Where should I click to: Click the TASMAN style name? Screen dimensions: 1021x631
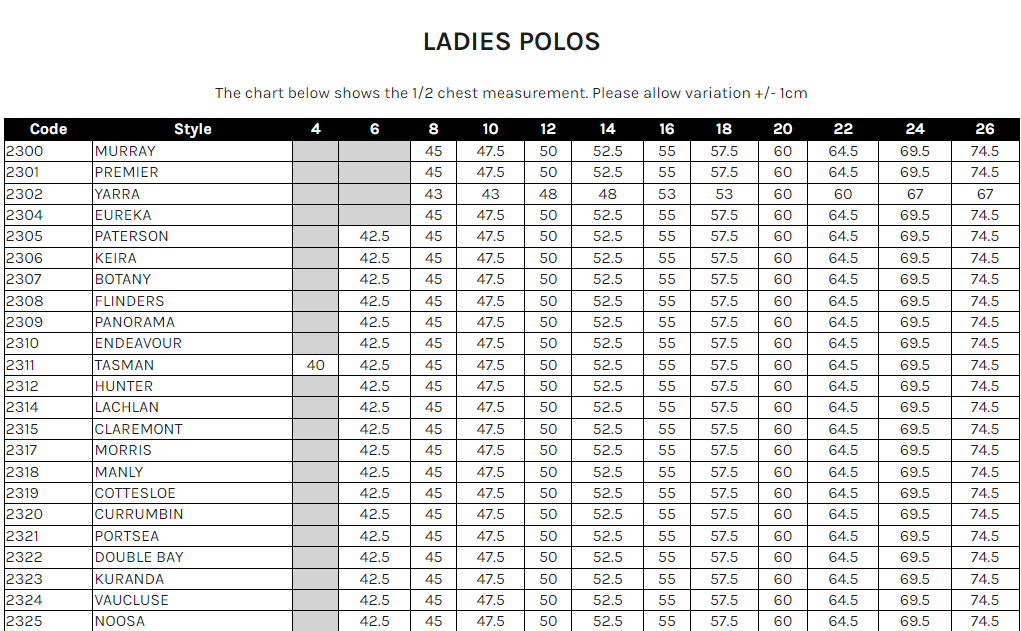click(124, 365)
